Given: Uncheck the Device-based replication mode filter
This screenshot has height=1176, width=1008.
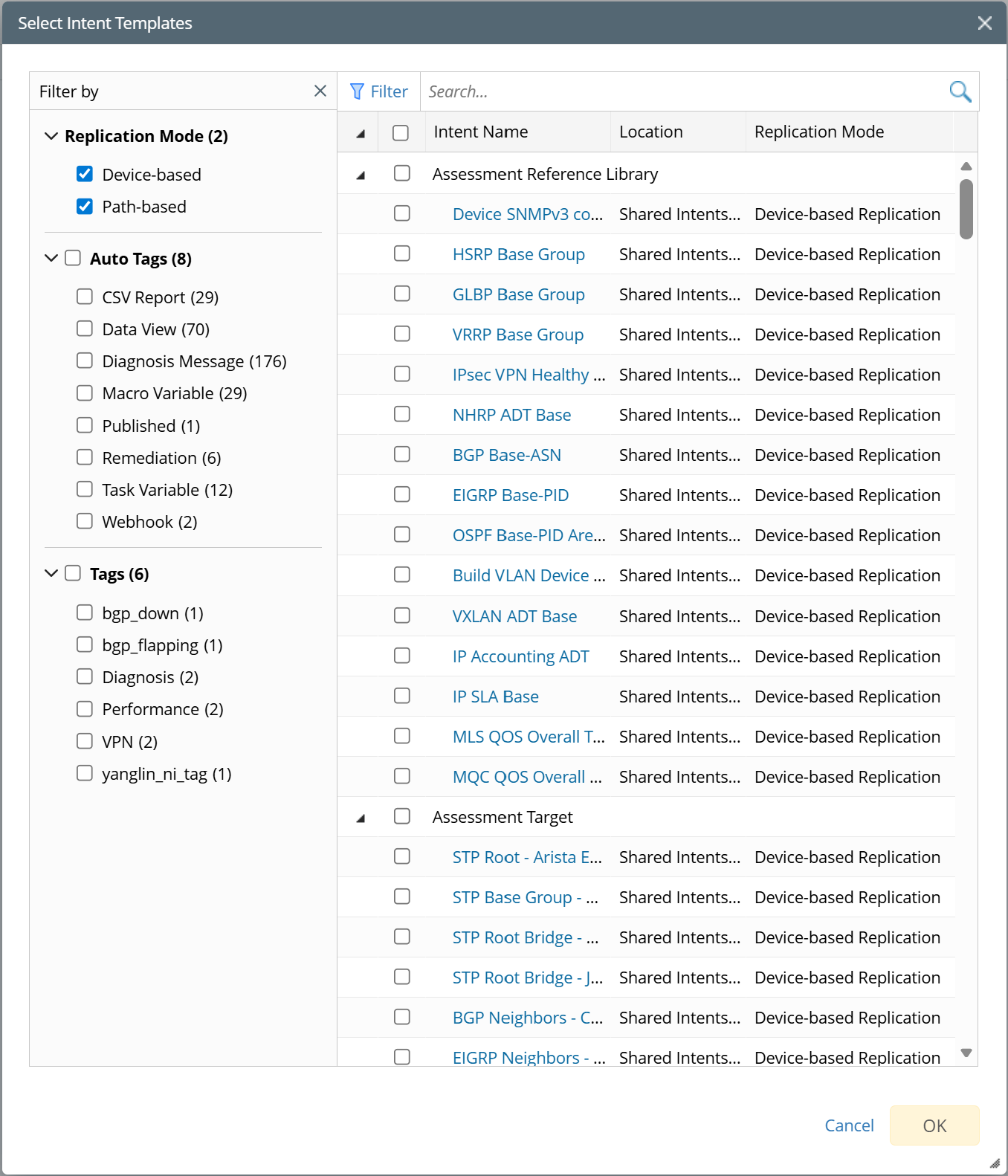Looking at the screenshot, I should pos(85,174).
